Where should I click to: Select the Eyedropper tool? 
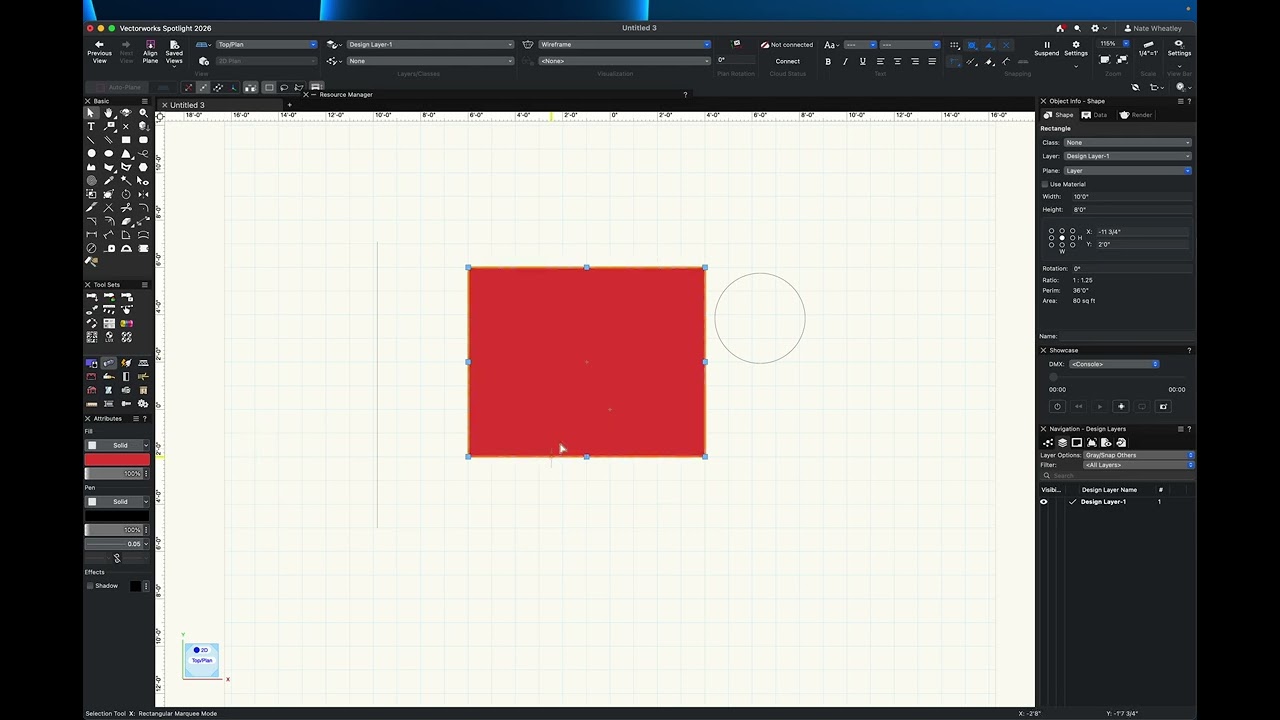108,181
